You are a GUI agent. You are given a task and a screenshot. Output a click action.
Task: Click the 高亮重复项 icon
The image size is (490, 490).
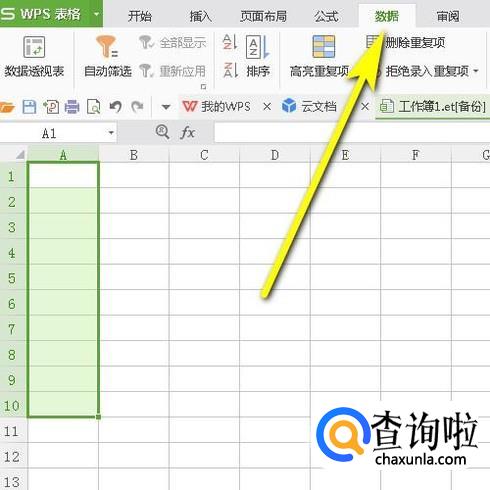coord(323,47)
